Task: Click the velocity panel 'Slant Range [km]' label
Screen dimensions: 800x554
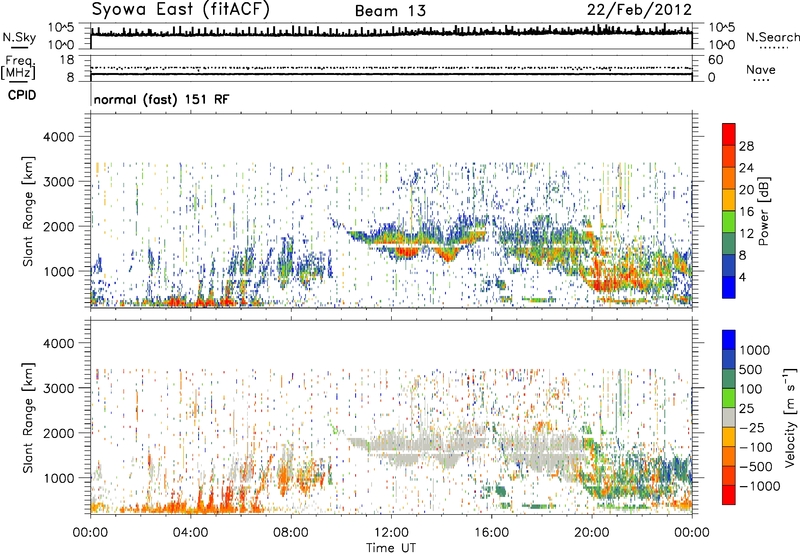Action: pos(28,418)
